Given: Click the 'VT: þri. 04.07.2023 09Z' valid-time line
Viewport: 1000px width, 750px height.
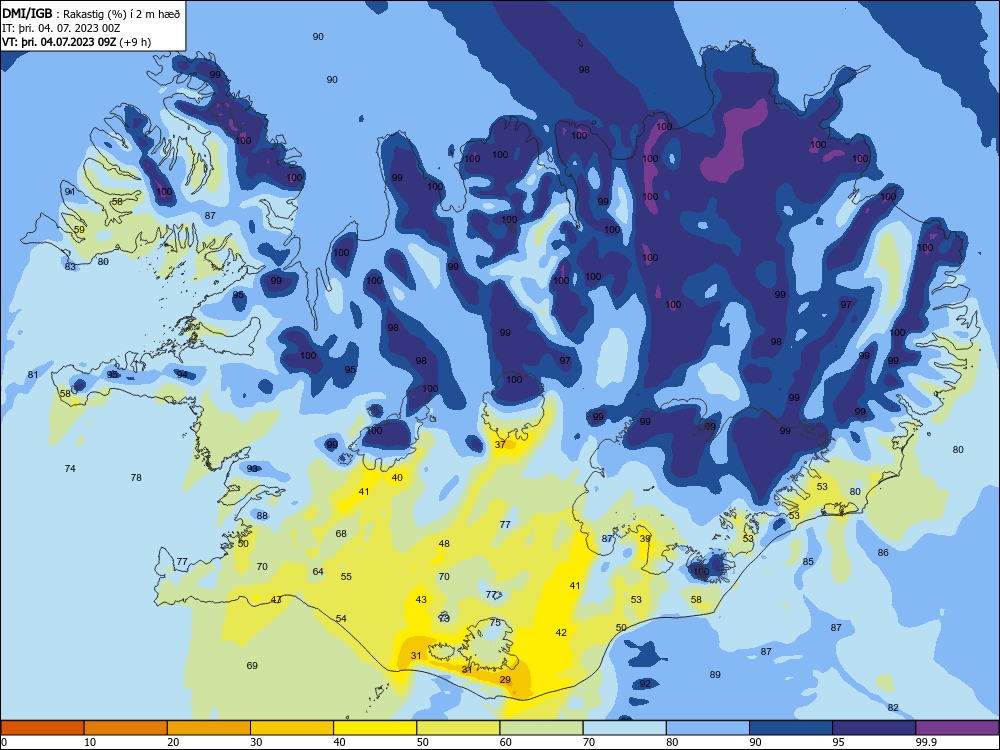Looking at the screenshot, I should pos(77,42).
